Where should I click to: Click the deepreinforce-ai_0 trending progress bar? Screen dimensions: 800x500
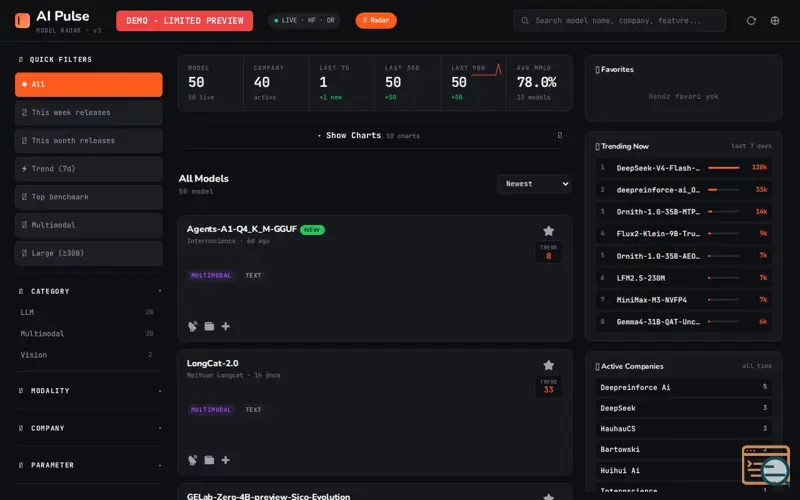(723, 190)
